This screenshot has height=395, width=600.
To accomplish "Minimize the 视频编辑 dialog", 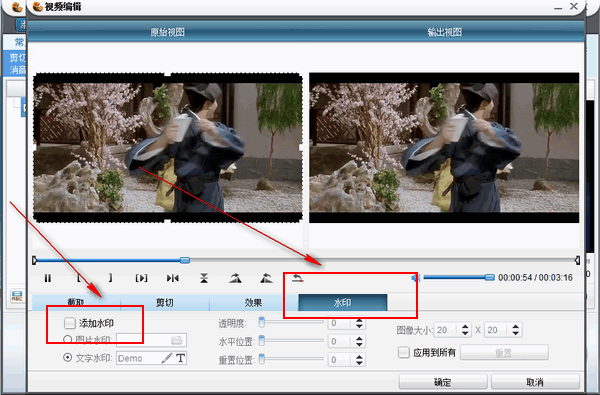I will click(558, 8).
